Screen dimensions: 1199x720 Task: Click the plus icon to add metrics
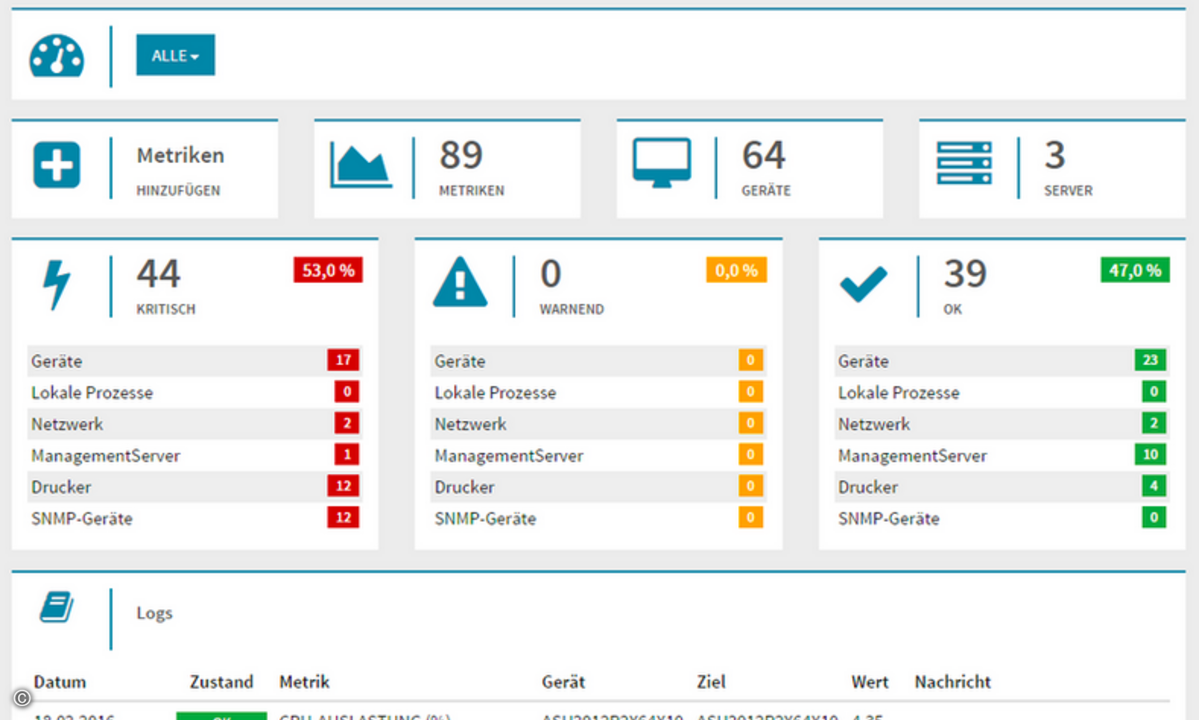point(57,165)
